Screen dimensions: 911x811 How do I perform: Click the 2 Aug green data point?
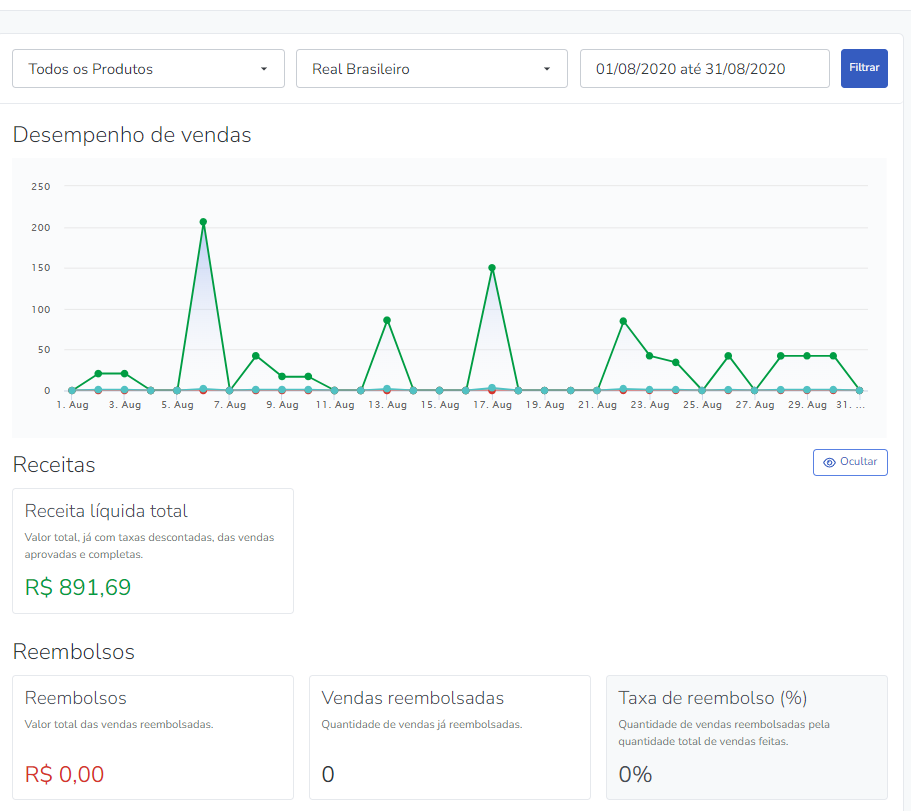point(98,374)
